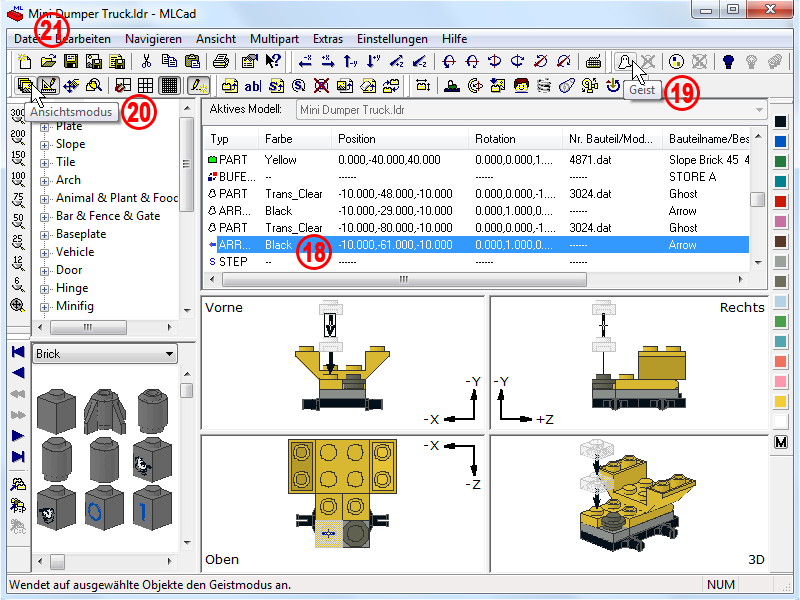Expand the Vehicle tree node
The height and width of the screenshot is (600, 800).
[x=44, y=253]
